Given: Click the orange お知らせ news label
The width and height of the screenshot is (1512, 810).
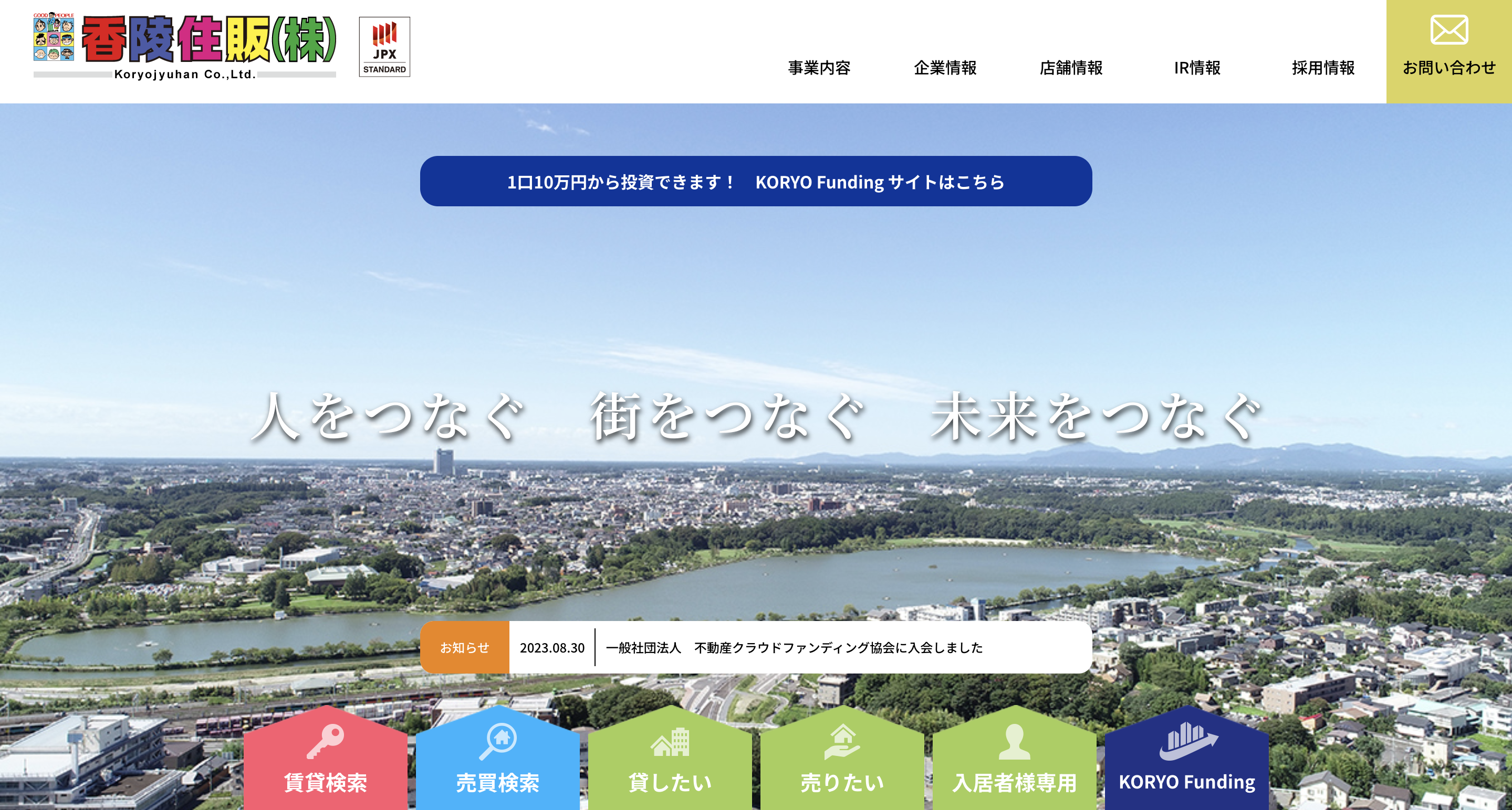Looking at the screenshot, I should [x=465, y=648].
